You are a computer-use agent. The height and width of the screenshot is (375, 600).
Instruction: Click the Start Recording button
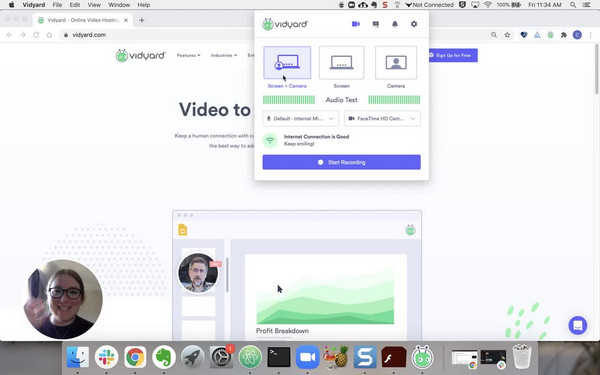[x=341, y=162]
